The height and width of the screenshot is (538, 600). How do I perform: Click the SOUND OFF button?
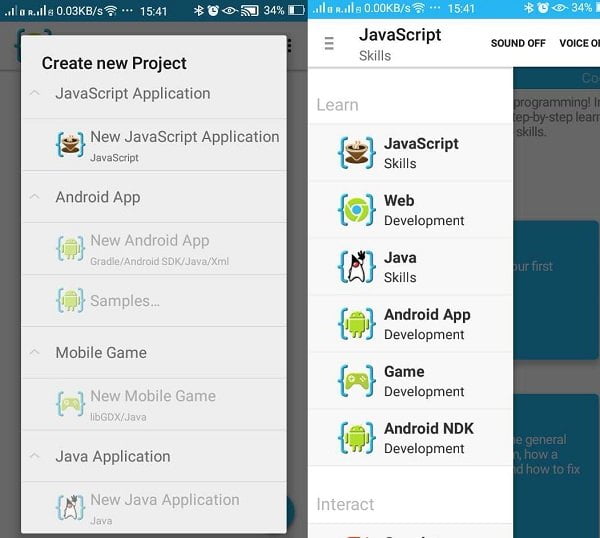click(x=518, y=43)
